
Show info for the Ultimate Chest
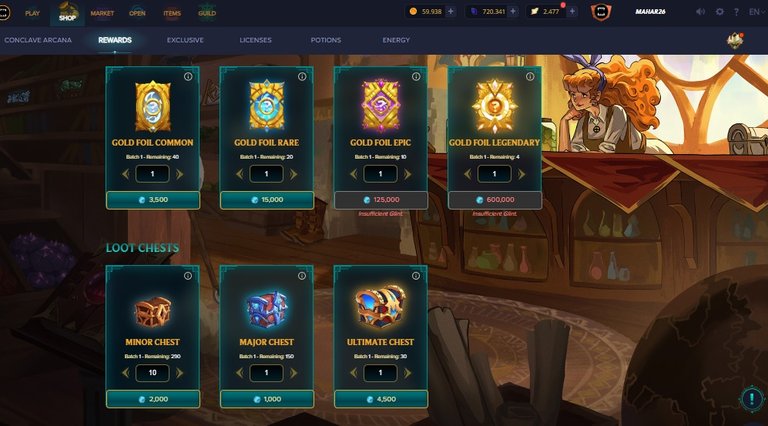[x=416, y=276]
